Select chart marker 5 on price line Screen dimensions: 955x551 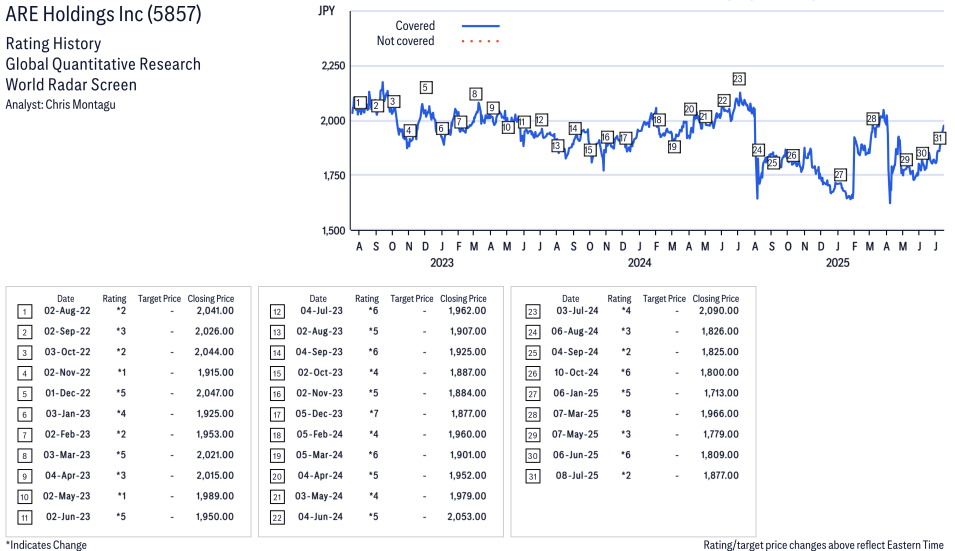click(x=426, y=88)
